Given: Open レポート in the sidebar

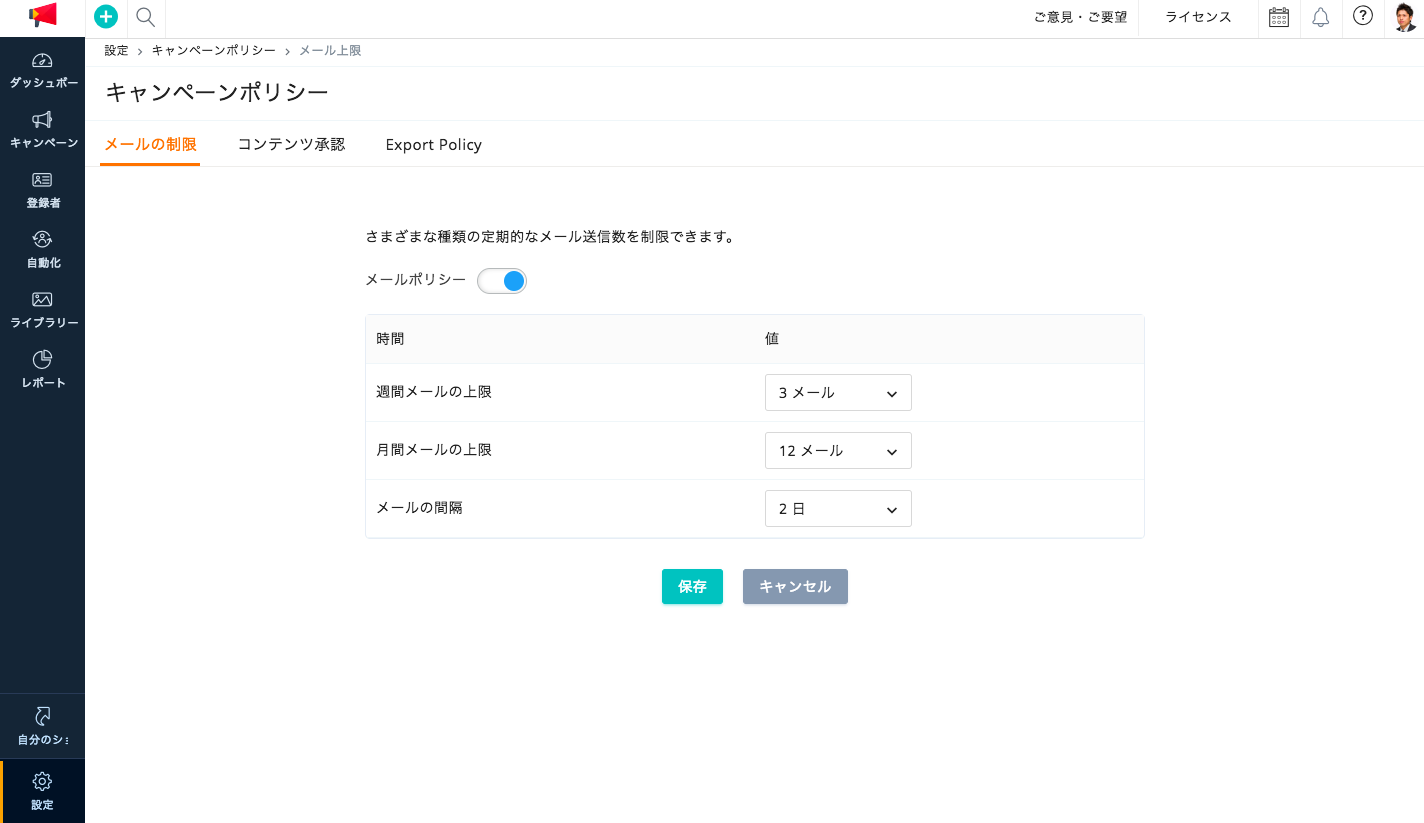Looking at the screenshot, I should pos(42,371).
